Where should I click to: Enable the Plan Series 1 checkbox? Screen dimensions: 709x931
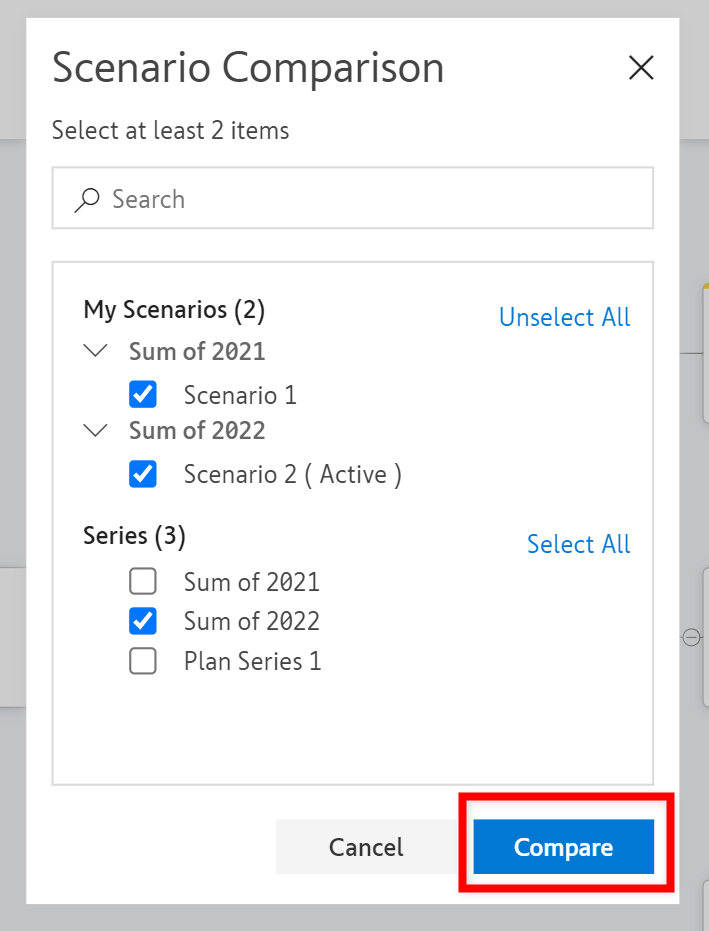pyautogui.click(x=143, y=661)
